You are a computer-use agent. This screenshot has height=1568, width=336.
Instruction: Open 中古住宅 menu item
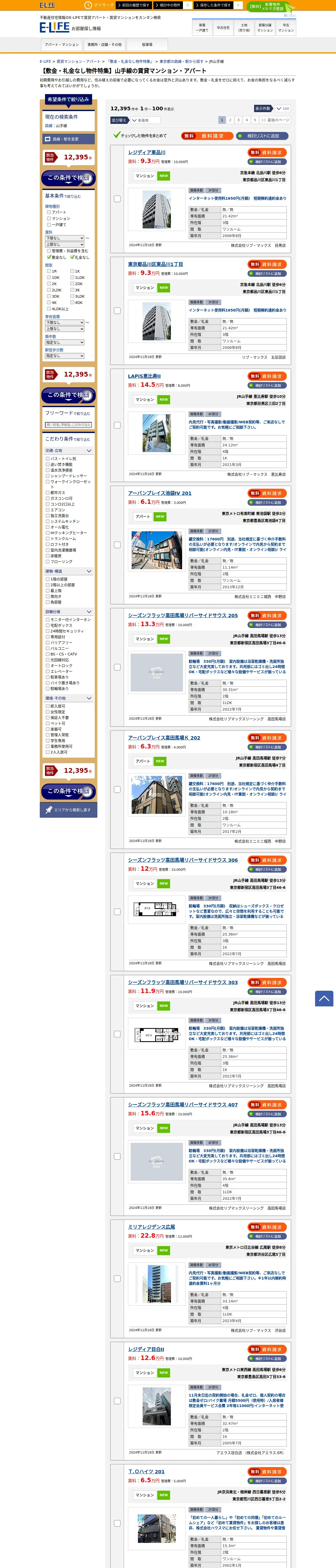223,27
